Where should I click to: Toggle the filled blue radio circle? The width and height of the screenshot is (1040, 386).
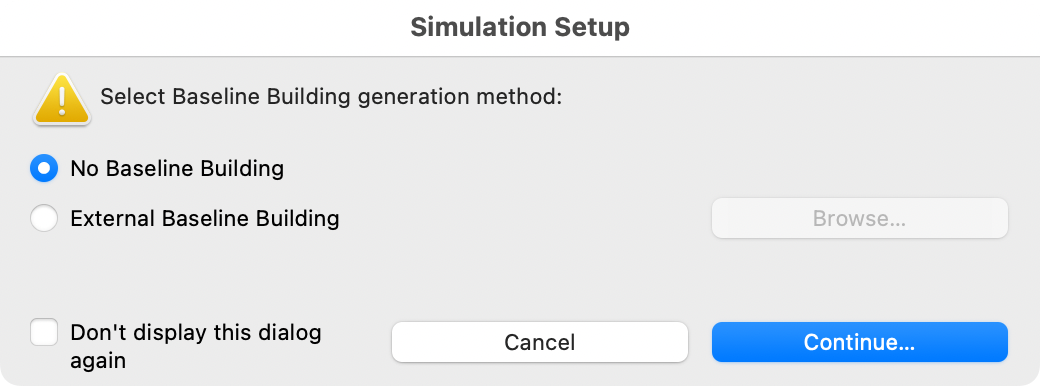44,168
